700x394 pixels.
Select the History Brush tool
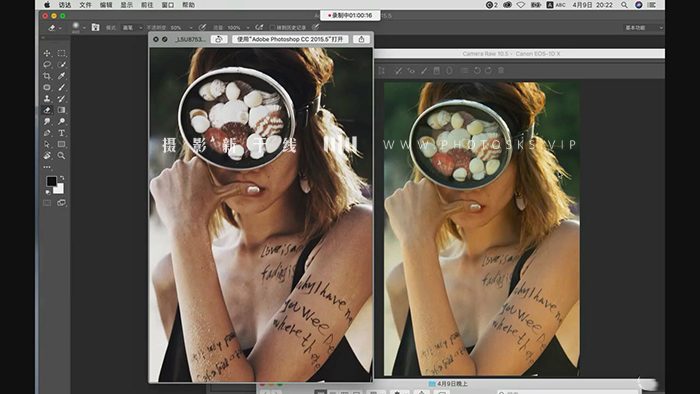62,99
